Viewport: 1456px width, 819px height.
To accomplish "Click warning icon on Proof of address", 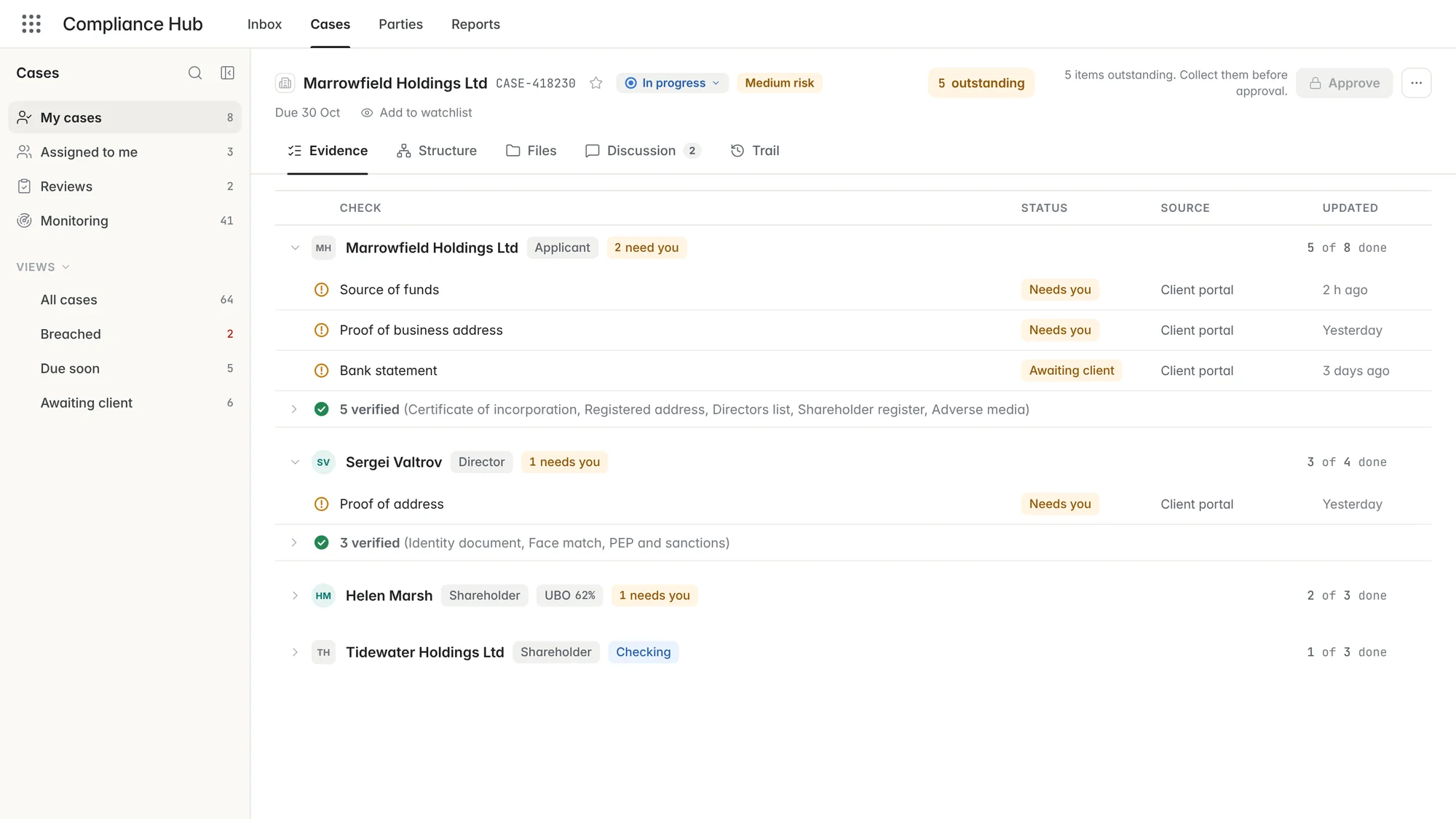I will [x=321, y=504].
